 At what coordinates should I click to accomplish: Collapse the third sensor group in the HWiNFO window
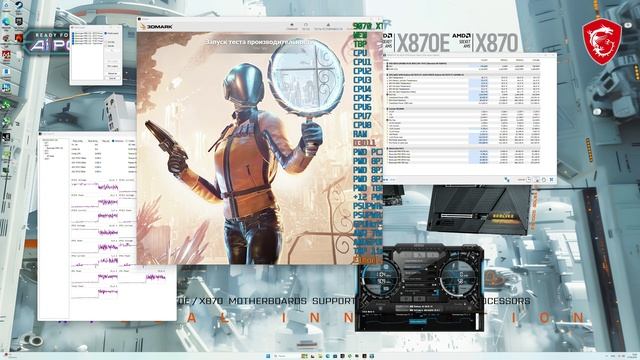[x=387, y=109]
